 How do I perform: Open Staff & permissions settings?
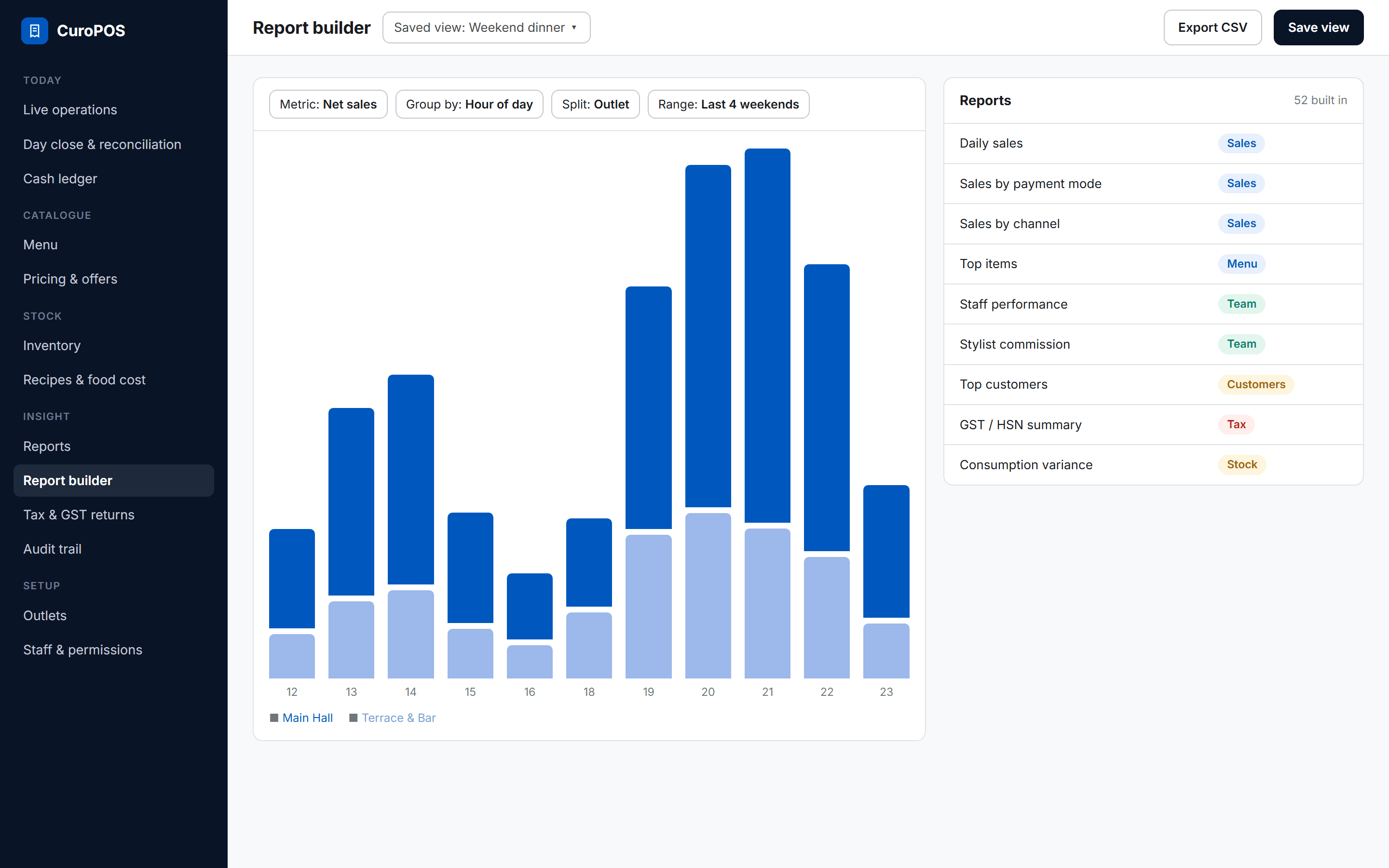click(114, 649)
